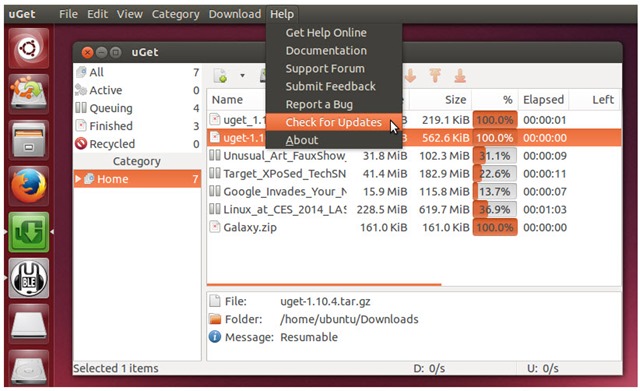This screenshot has height=391, width=640.
Task: Click the 00:01:03 elapsed time cell
Action: (x=545, y=209)
